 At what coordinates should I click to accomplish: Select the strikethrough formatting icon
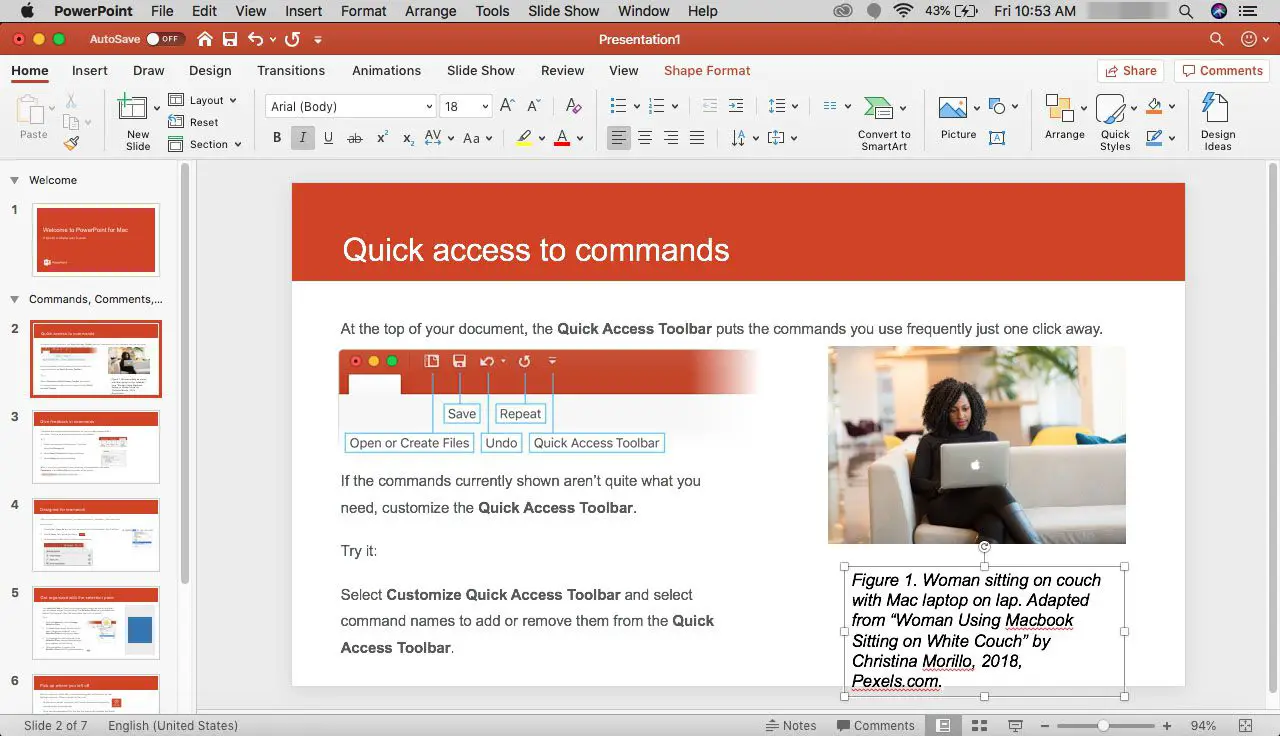click(353, 138)
